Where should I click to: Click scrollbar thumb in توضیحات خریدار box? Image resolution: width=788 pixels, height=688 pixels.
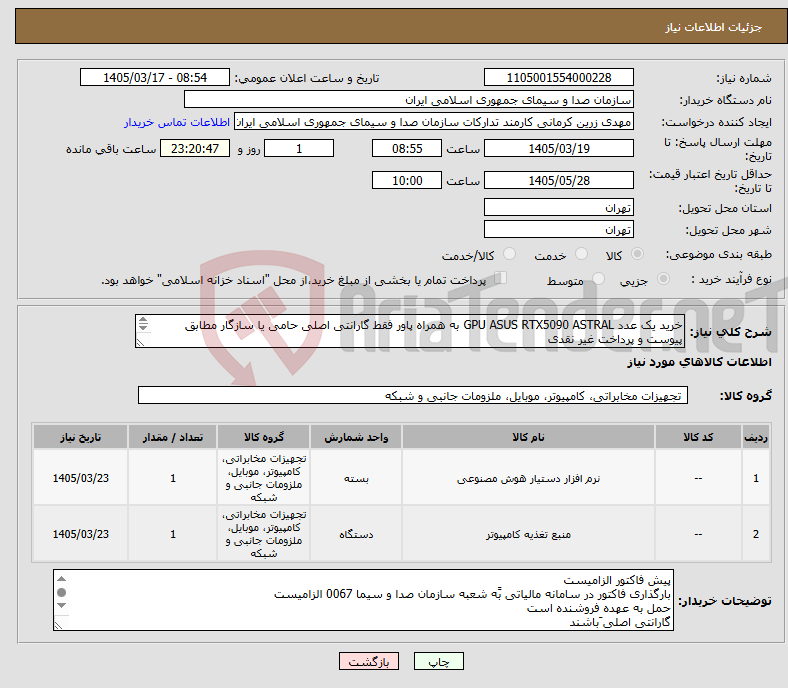[61, 593]
